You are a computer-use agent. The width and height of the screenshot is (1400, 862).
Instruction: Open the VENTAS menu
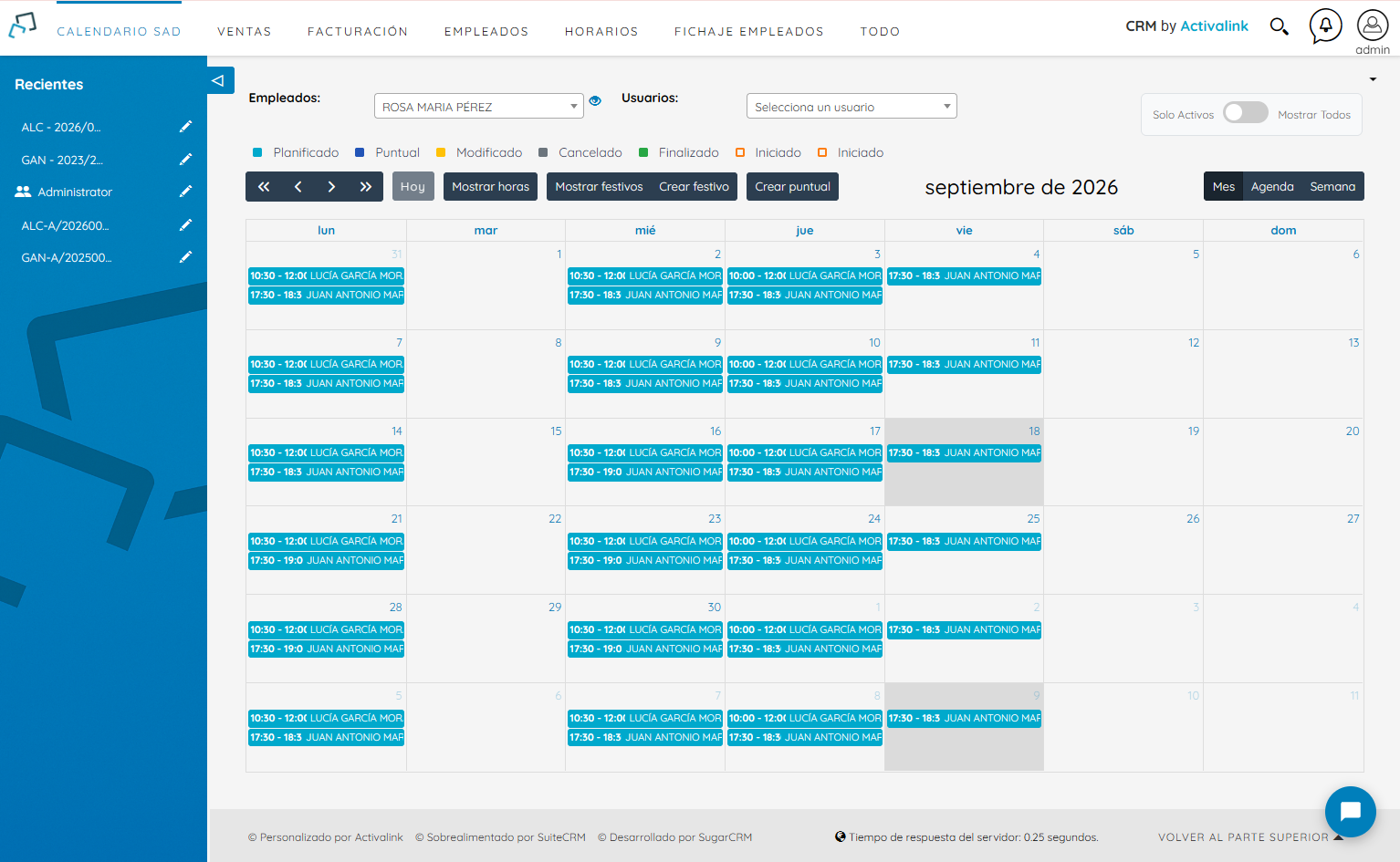tap(245, 31)
